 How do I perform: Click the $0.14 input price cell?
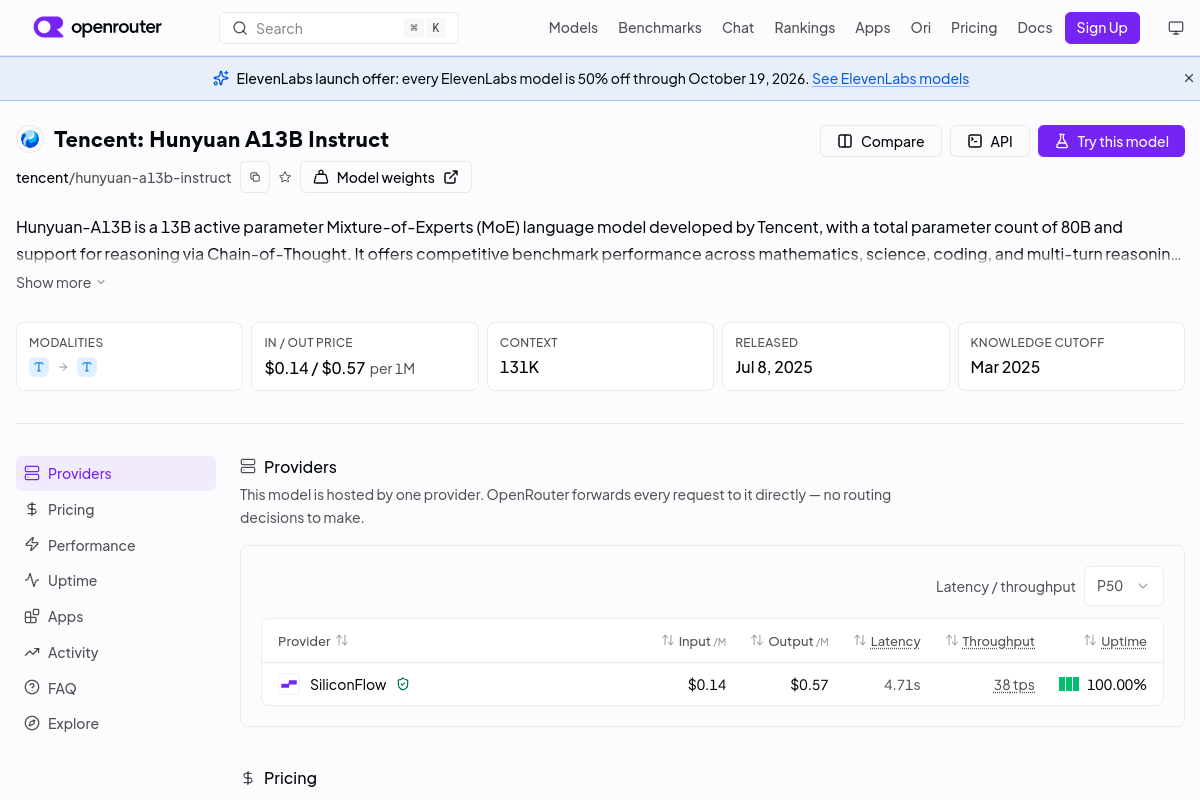(707, 685)
